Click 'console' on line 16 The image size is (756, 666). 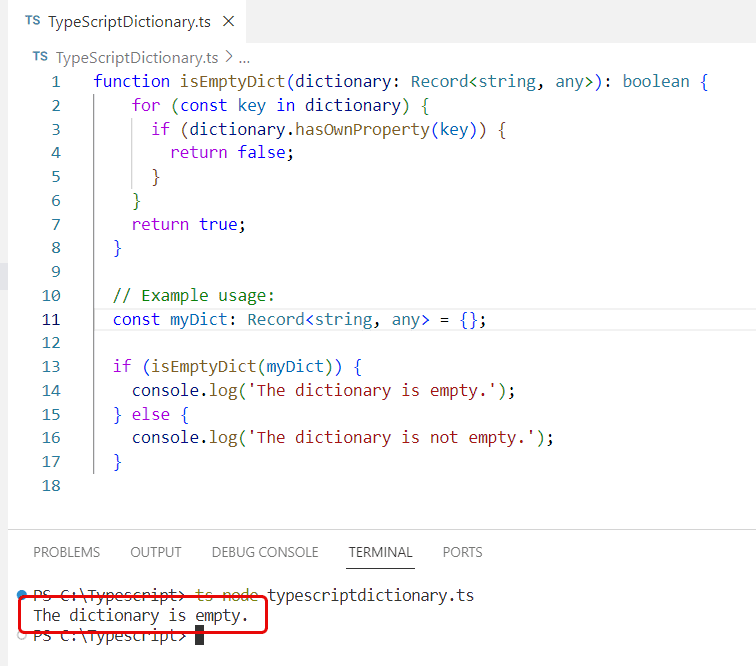[165, 438]
